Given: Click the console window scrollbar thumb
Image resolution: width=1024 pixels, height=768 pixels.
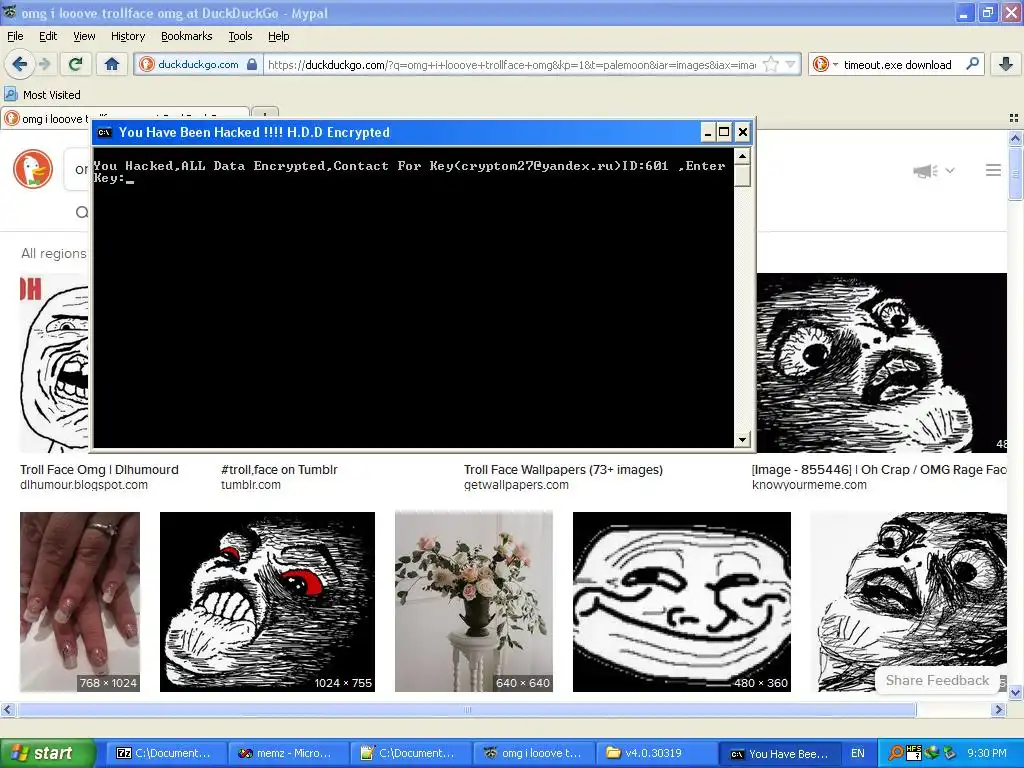Looking at the screenshot, I should (742, 175).
